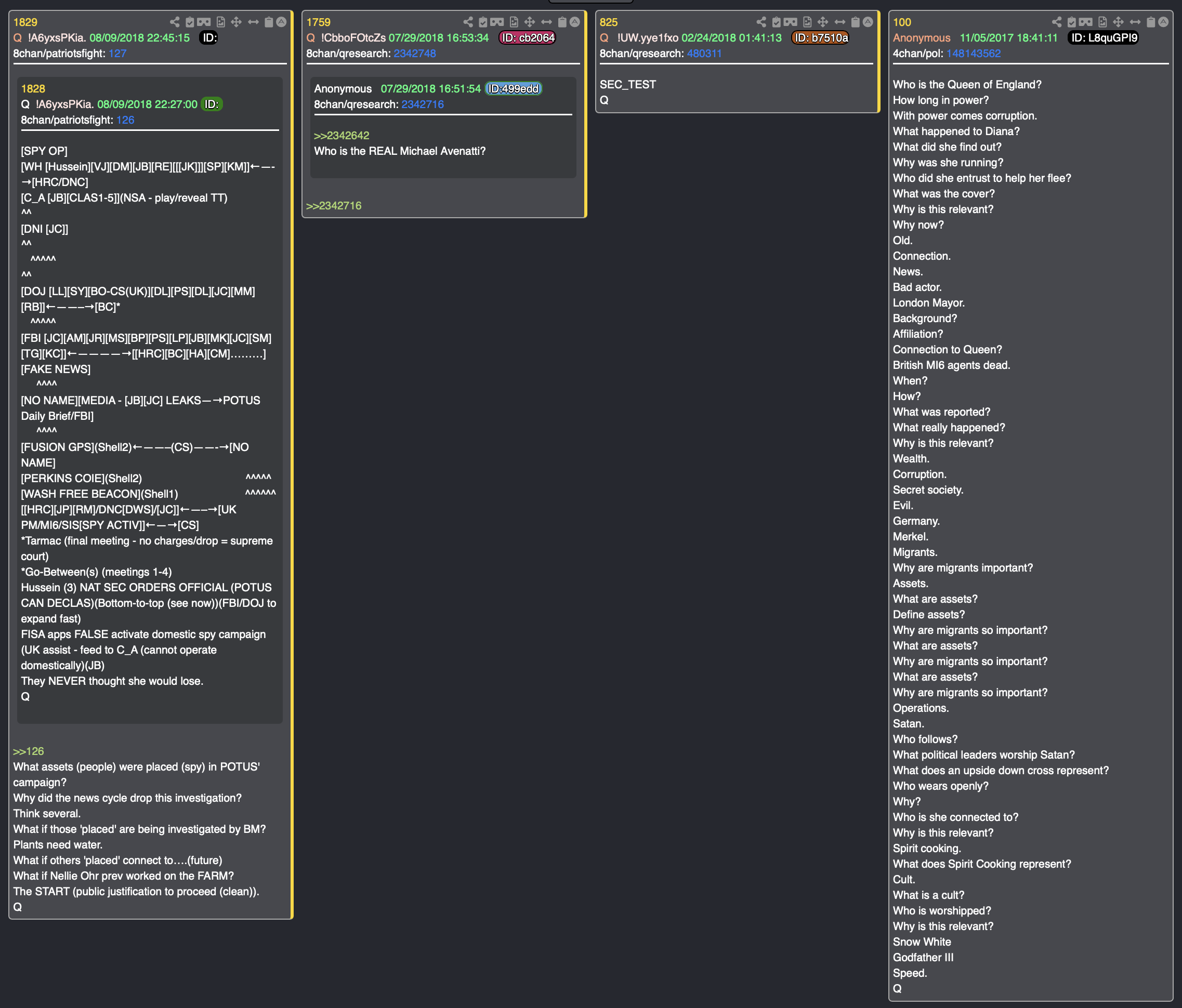Click image file icon on post 825
Image resolution: width=1182 pixels, height=1008 pixels.
click(807, 22)
